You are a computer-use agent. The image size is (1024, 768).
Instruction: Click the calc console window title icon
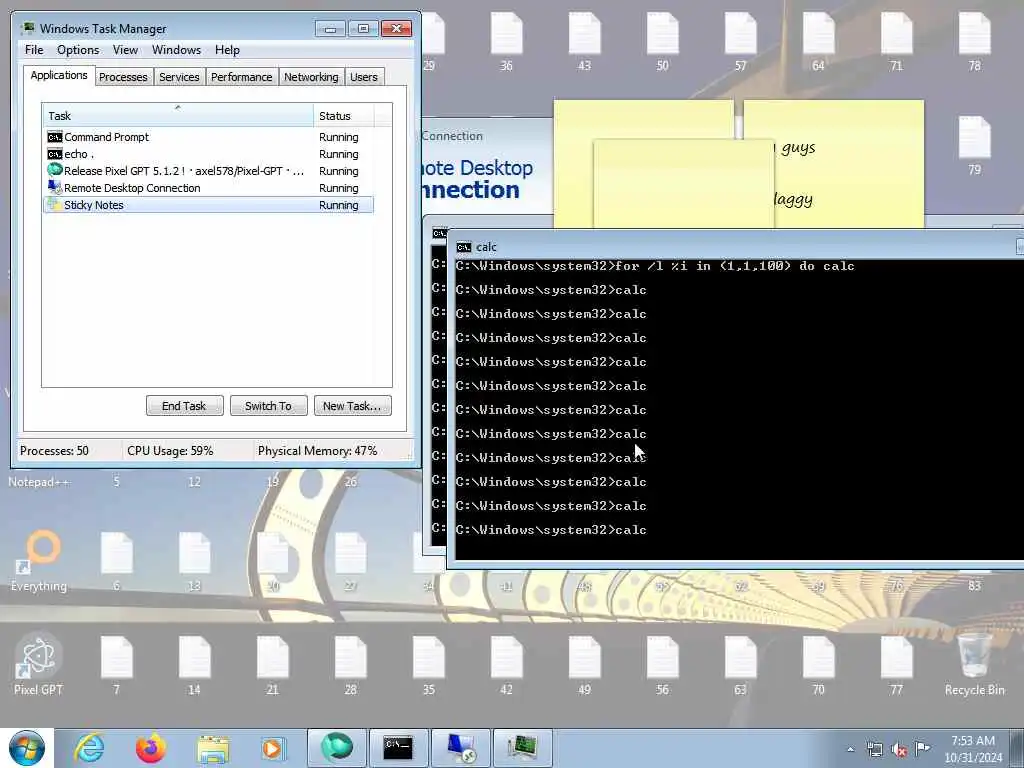464,247
